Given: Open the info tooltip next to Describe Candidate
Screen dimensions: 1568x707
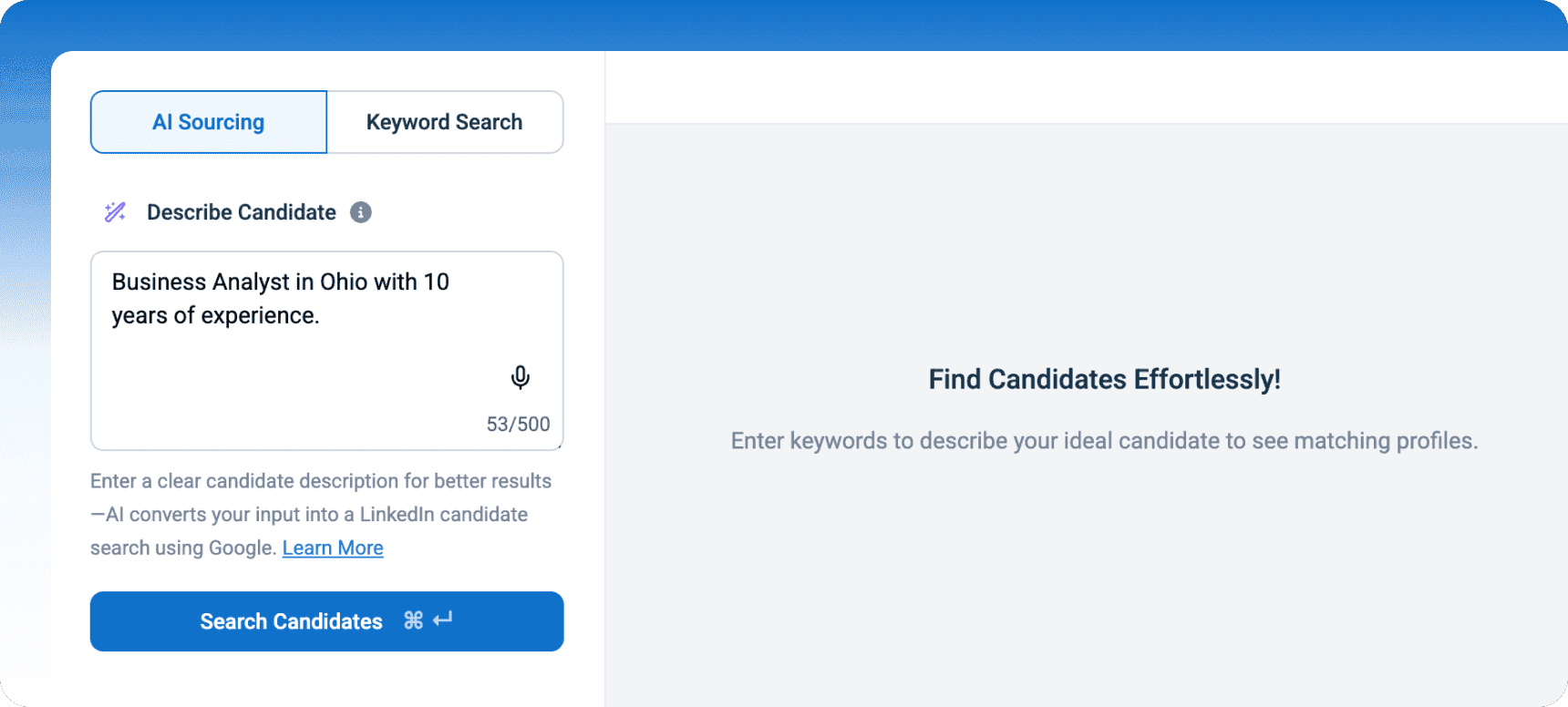Looking at the screenshot, I should point(361,212).
